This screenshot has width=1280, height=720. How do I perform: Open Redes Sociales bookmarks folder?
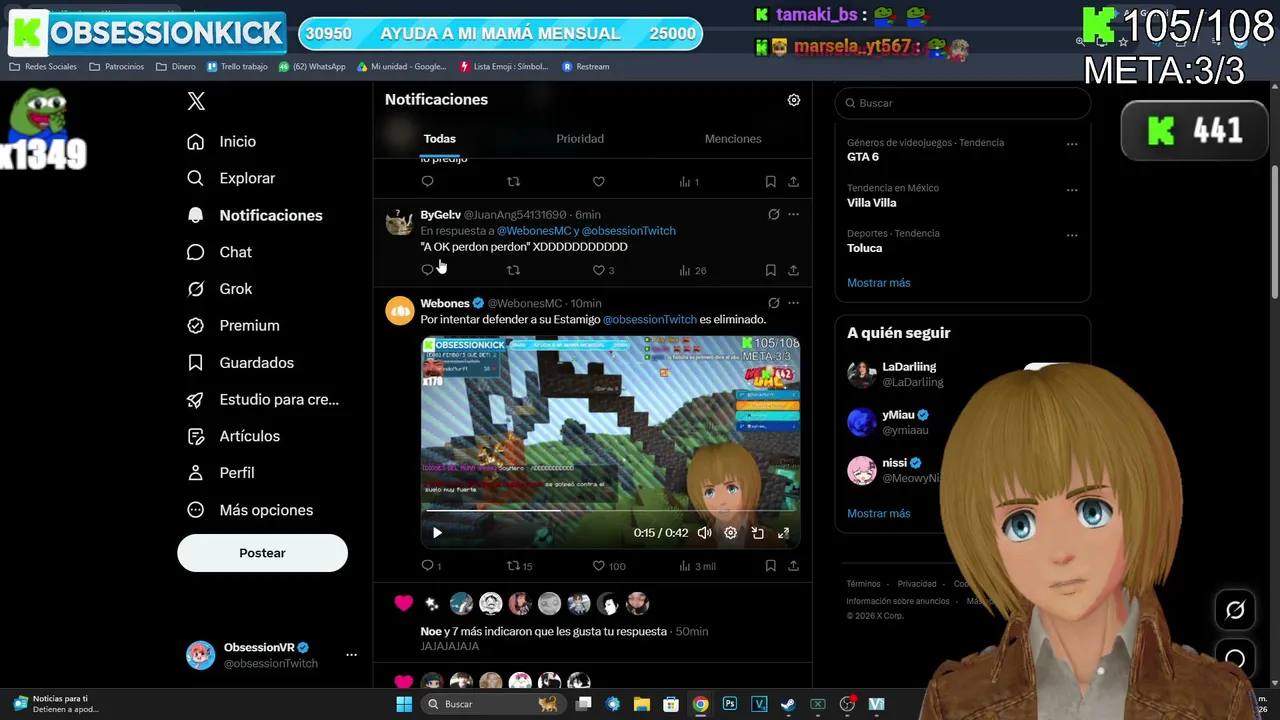point(42,67)
